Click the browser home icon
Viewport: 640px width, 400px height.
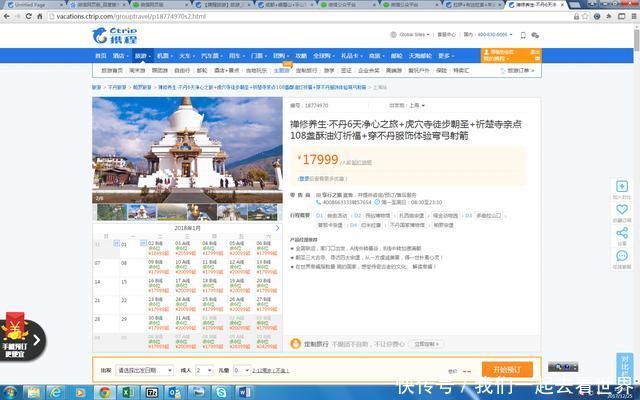[x=40, y=16]
